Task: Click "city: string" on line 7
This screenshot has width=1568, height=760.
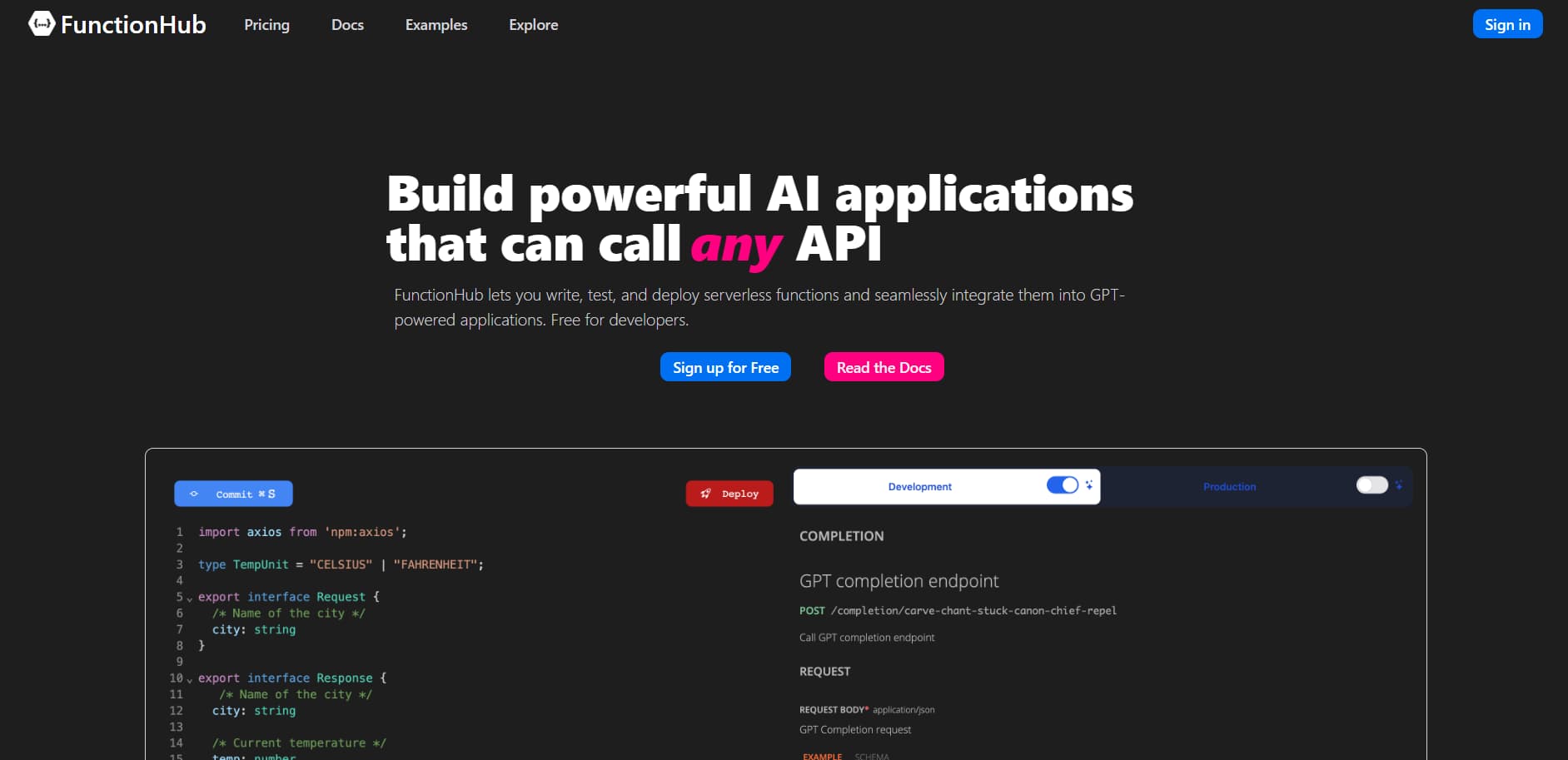Action: tap(254, 629)
